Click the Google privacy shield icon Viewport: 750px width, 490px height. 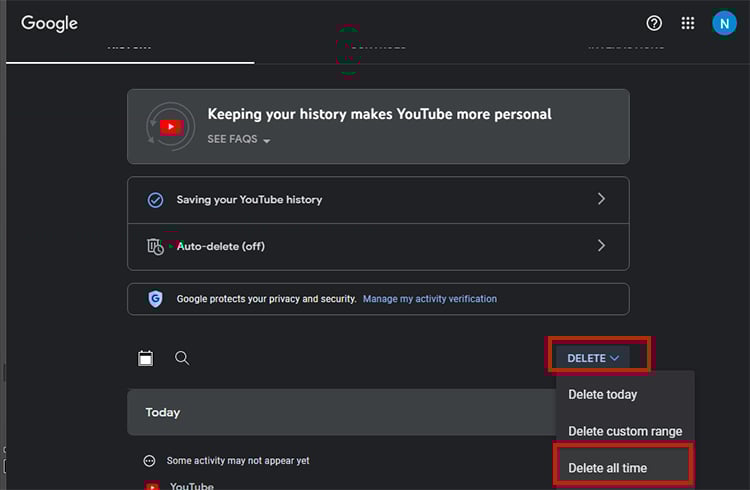[x=155, y=299]
